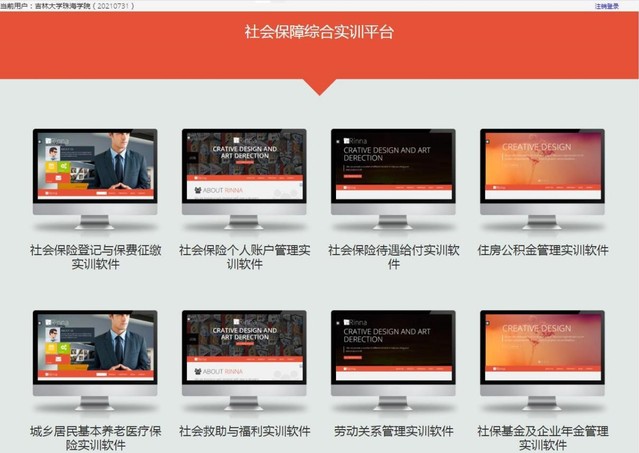
Task: Select 劳动关系管理实训软件 text link
Action: [393, 432]
